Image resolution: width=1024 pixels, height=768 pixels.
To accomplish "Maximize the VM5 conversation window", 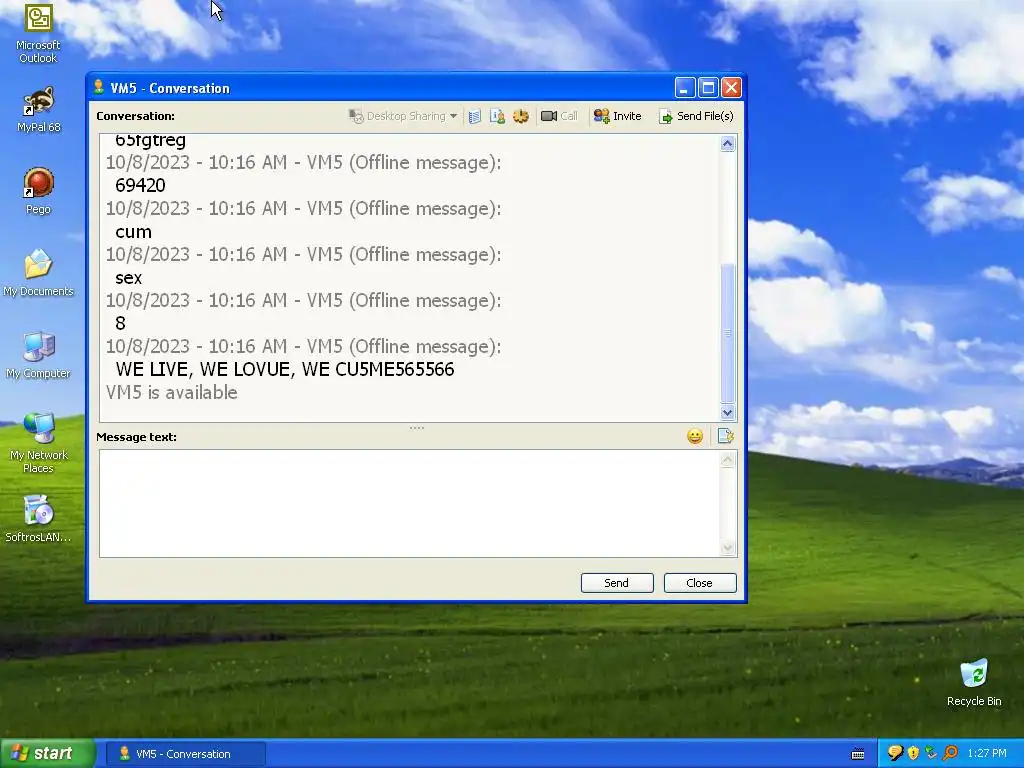I will point(708,88).
